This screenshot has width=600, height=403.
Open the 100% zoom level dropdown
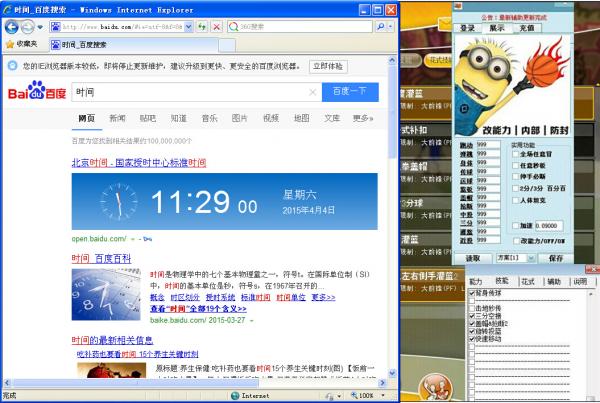click(383, 395)
